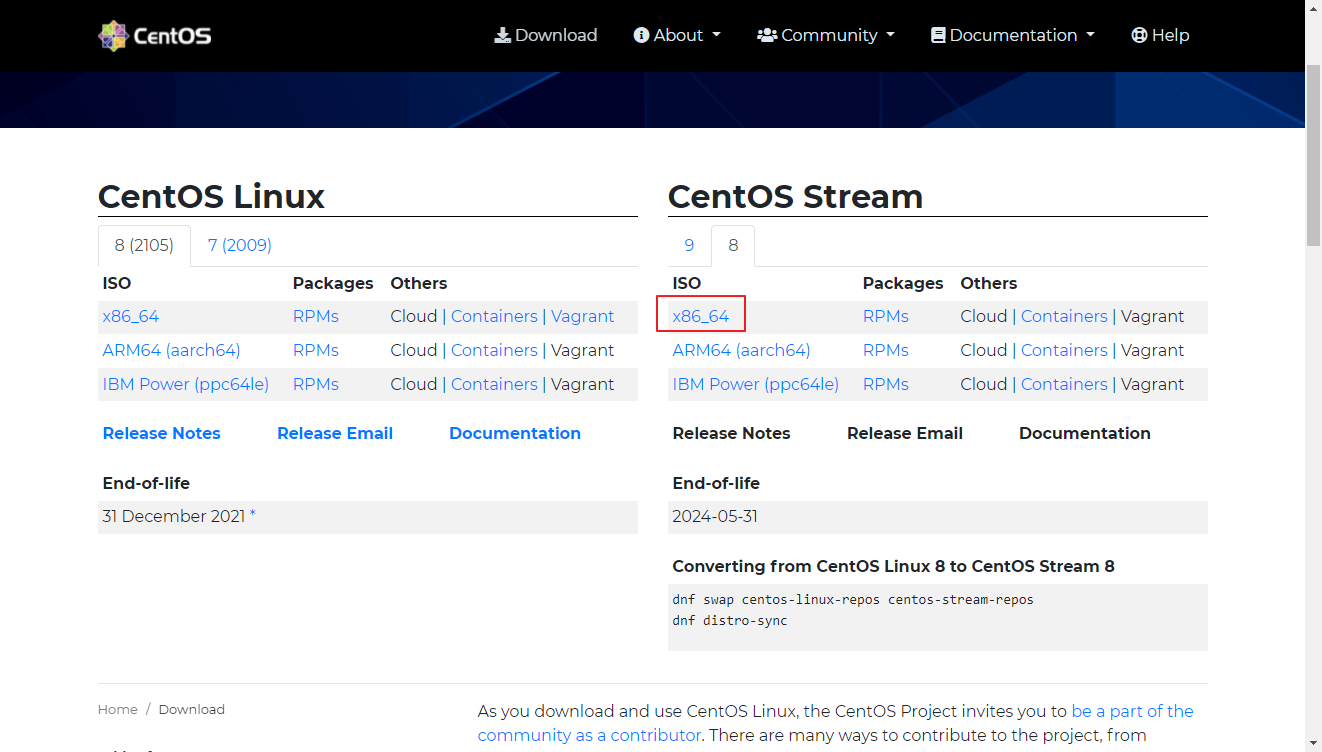This screenshot has height=752, width=1322.
Task: Open the Download page from navbar
Action: tap(546, 35)
